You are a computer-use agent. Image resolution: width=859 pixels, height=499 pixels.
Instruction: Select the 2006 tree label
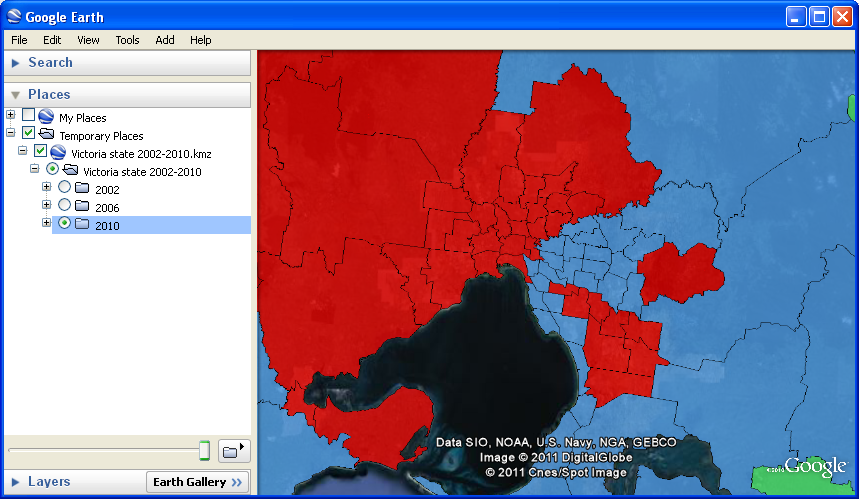(x=107, y=208)
